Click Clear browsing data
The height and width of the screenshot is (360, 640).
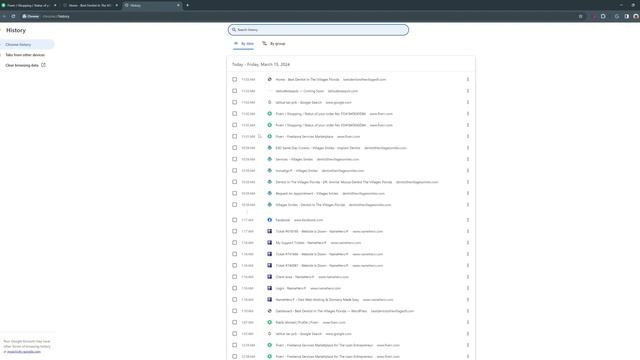[22, 65]
